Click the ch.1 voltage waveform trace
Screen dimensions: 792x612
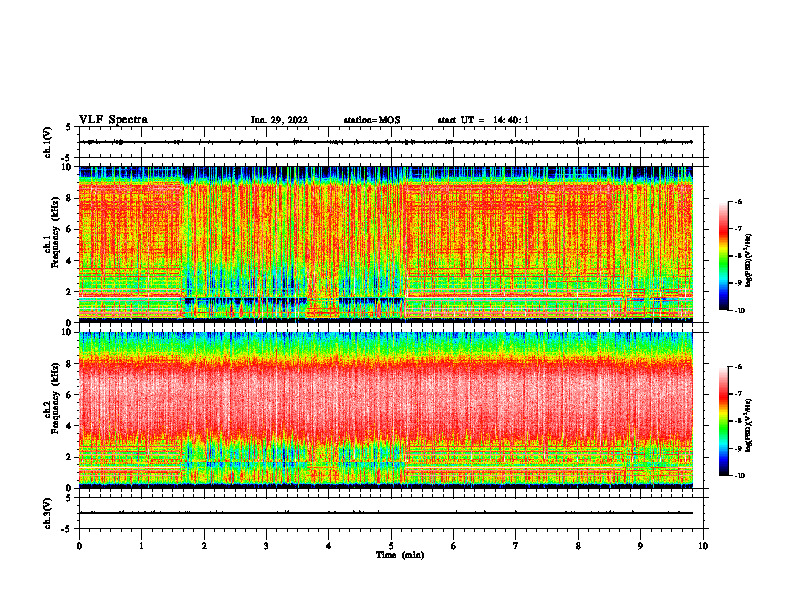point(386,142)
